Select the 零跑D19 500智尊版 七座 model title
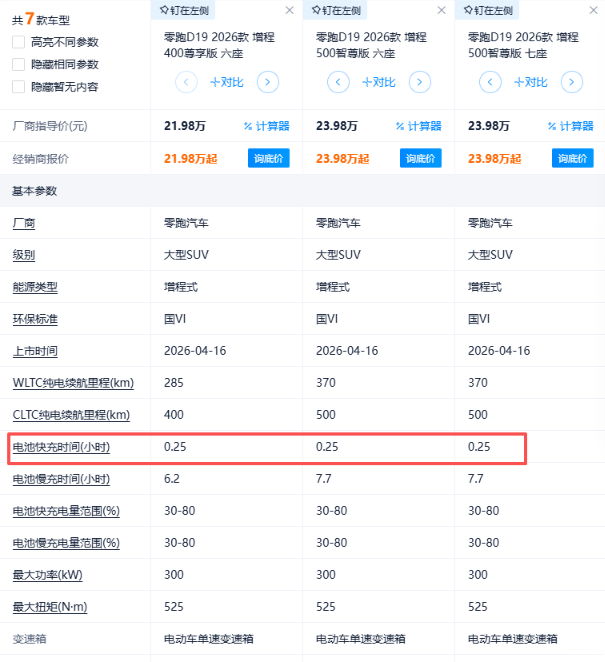Viewport: 605px width, 662px height. (523, 45)
